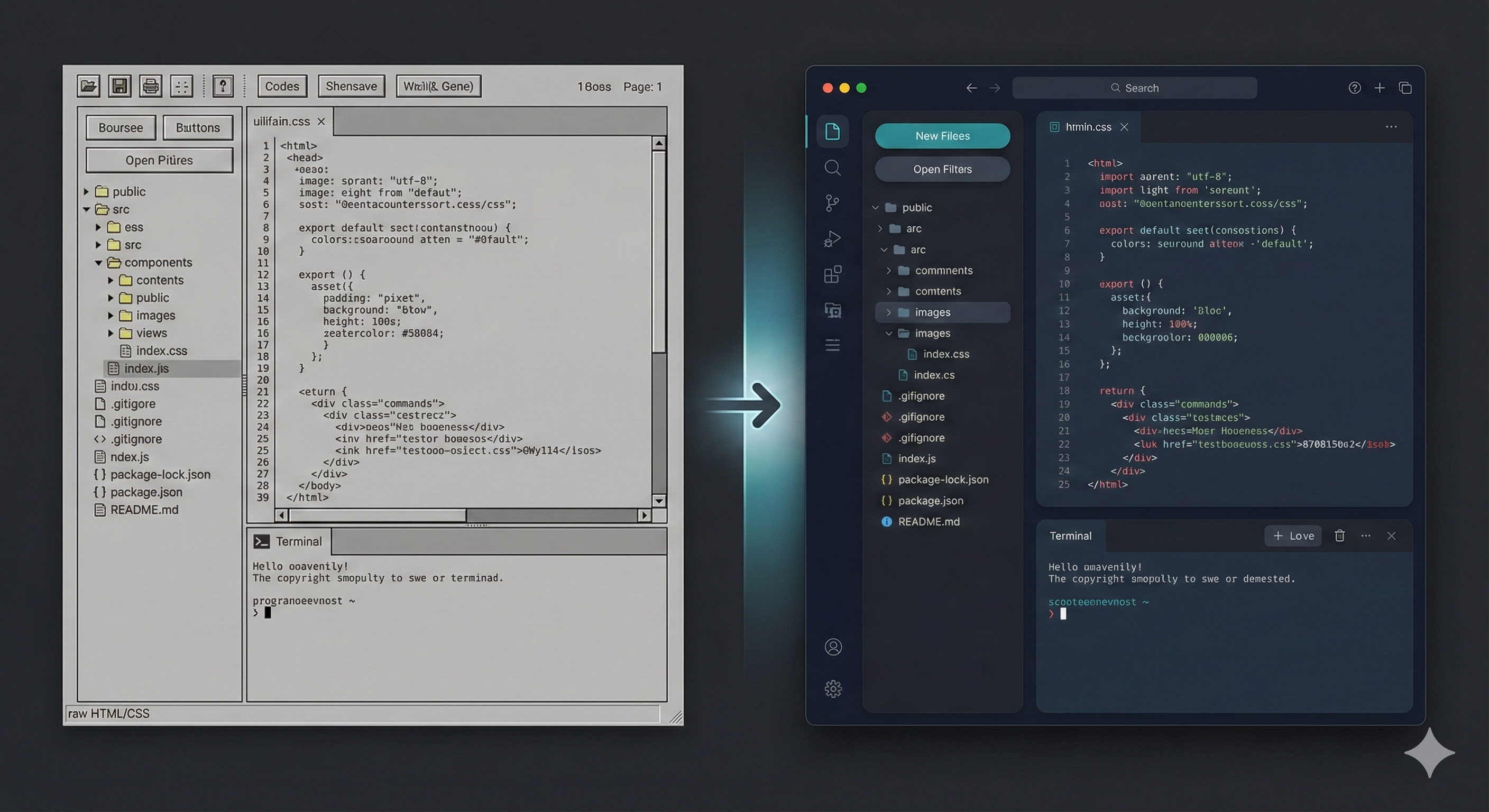Image resolution: width=1489 pixels, height=812 pixels.
Task: Open Settings via the gear icon
Action: (x=833, y=689)
